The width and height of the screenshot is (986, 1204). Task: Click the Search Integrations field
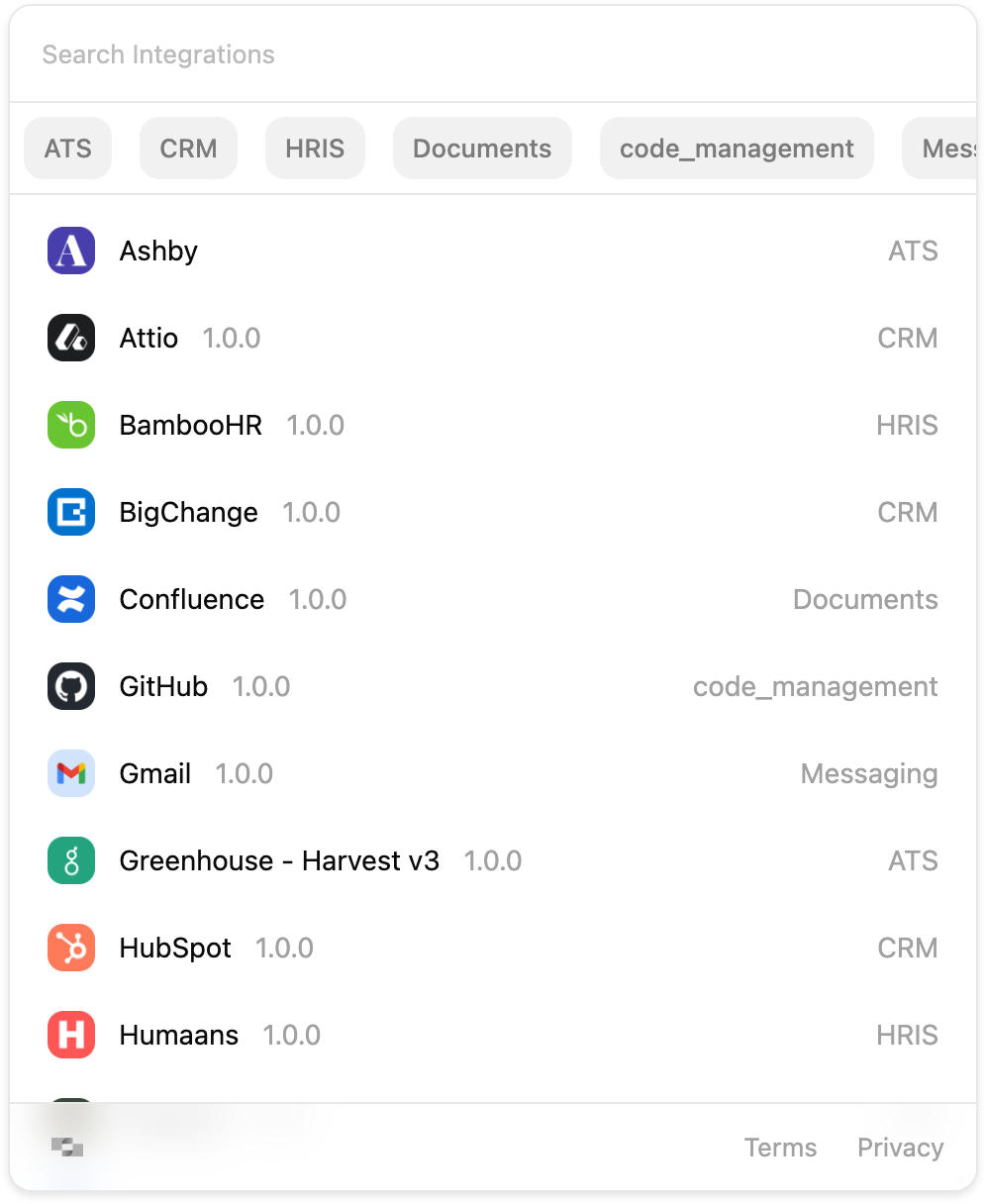point(396,54)
